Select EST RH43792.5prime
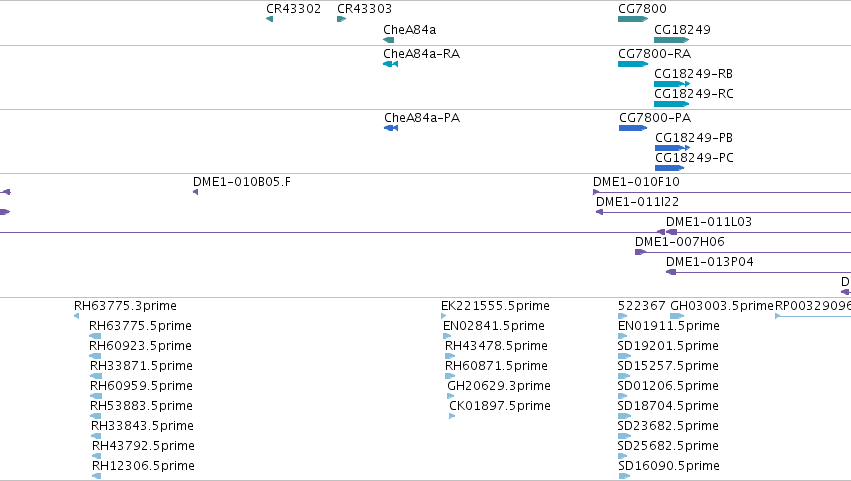 (143, 446)
